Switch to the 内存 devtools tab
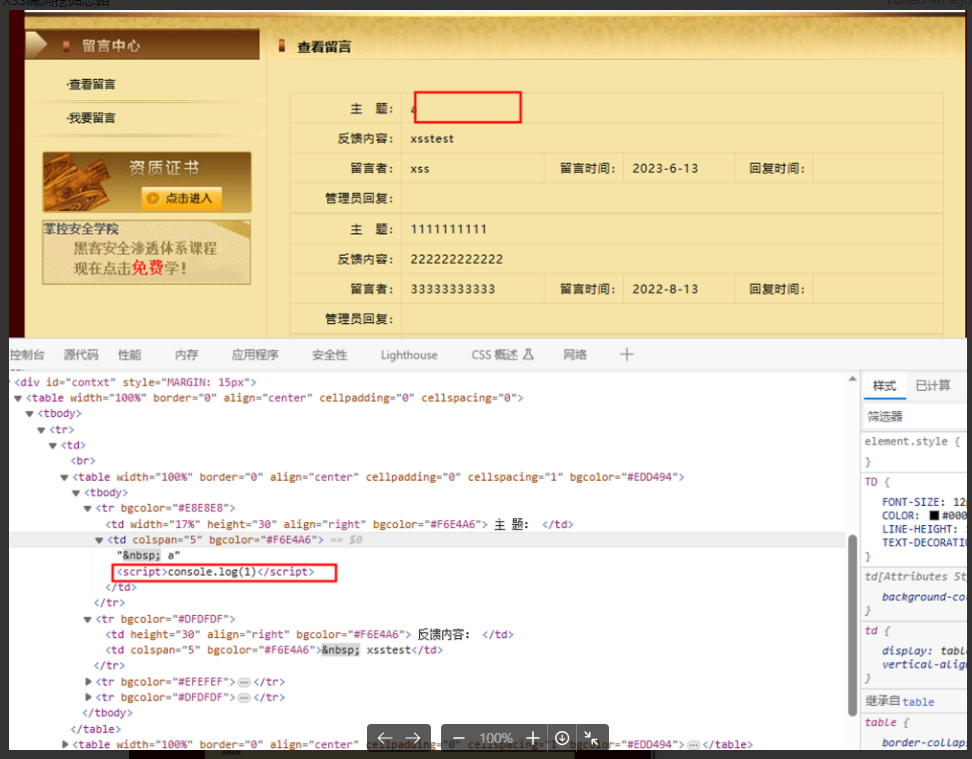This screenshot has height=759, width=972. coord(187,355)
